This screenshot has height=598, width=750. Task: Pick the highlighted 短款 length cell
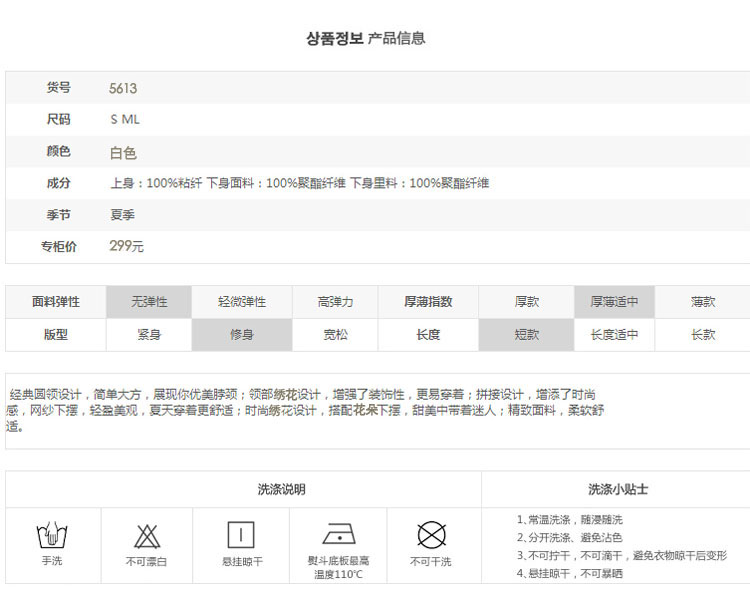point(527,335)
